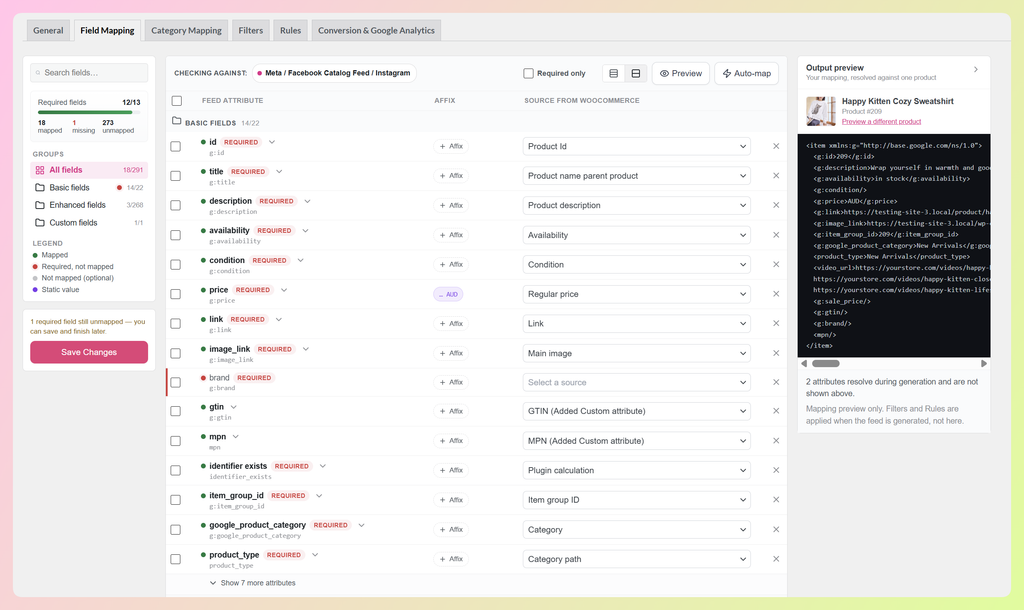Screen dimensions: 1024x610
Task: Check the title row checkbox
Action: pyautogui.click(x=176, y=176)
